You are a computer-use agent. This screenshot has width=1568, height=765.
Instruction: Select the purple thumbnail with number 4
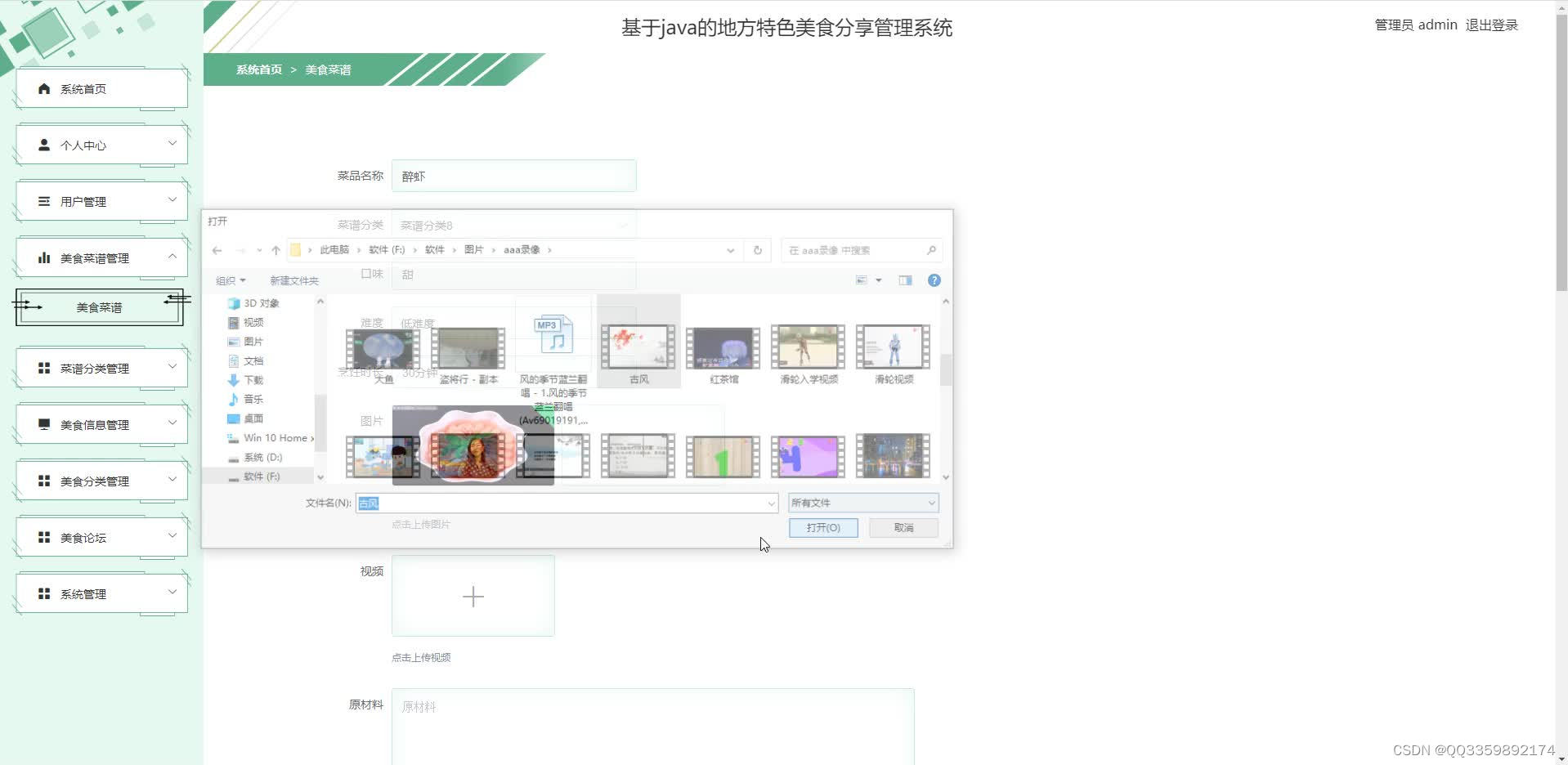(808, 456)
